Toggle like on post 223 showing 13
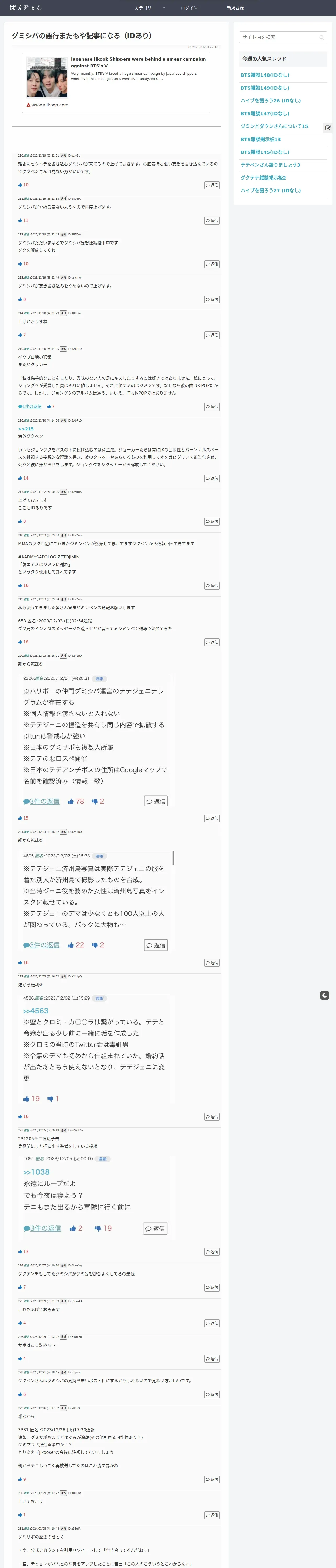Screen dimensions: 336x1568 (20, 1252)
